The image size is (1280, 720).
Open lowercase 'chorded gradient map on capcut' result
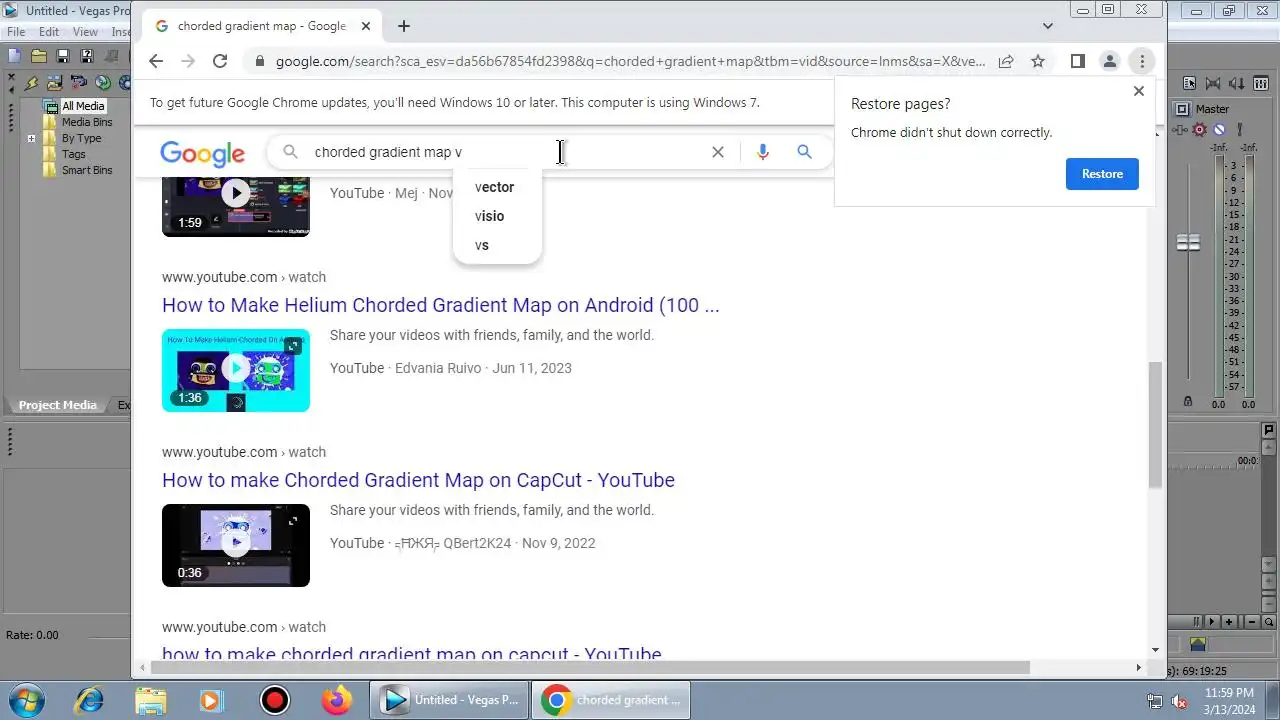point(411,654)
